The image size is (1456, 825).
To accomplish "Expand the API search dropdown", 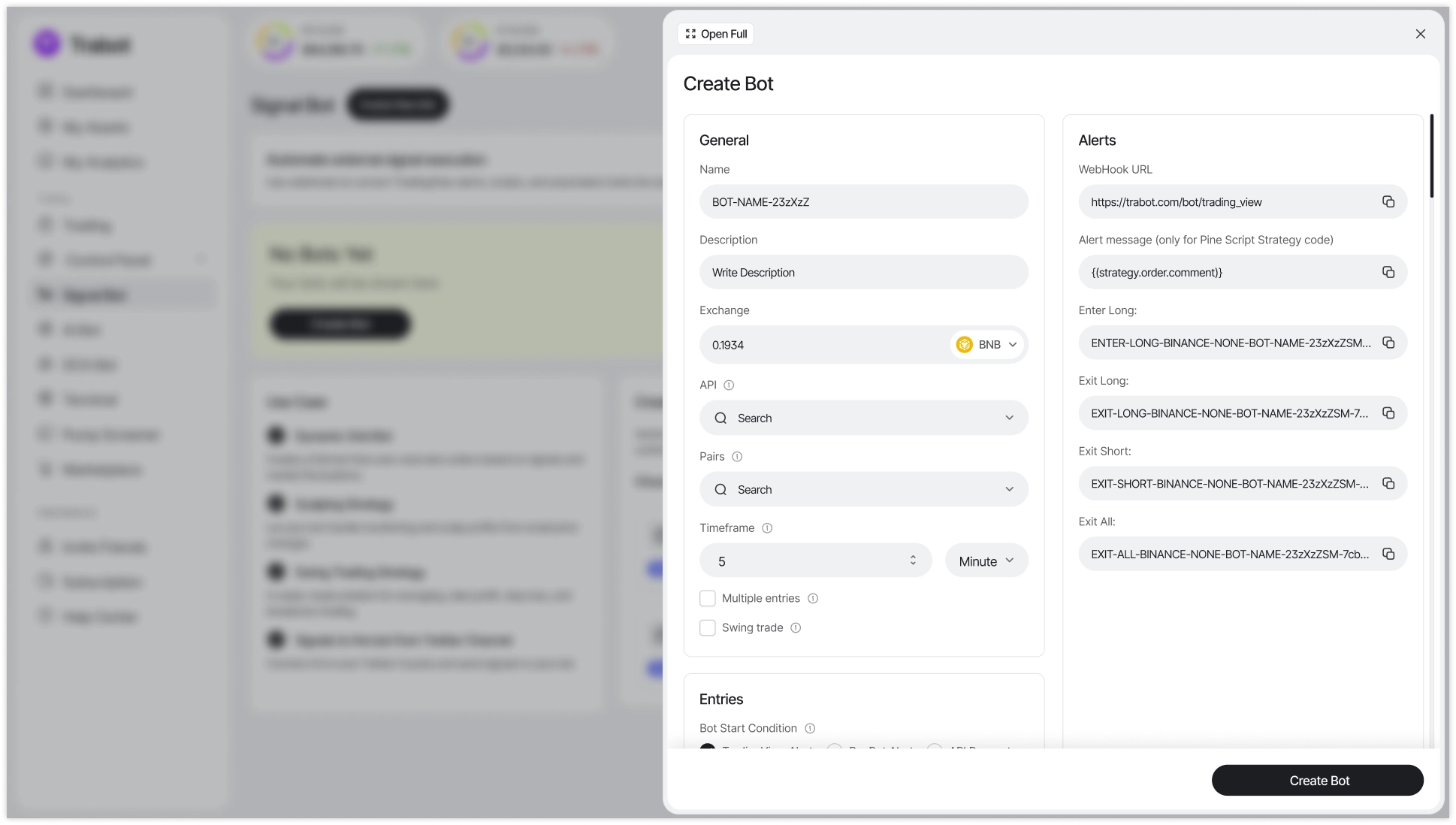I will click(1009, 418).
